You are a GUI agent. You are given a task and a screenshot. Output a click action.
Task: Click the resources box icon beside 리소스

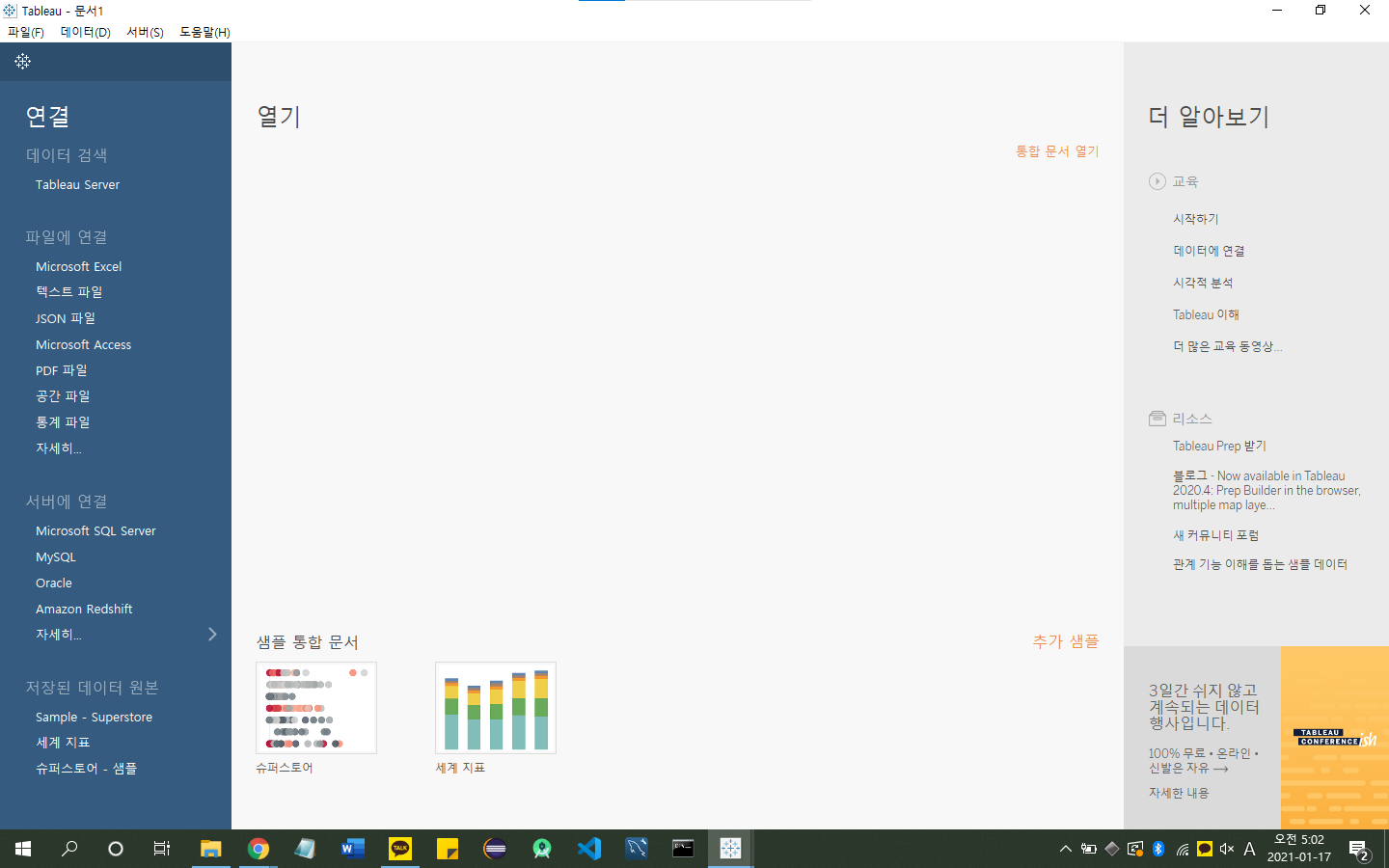click(x=1157, y=419)
